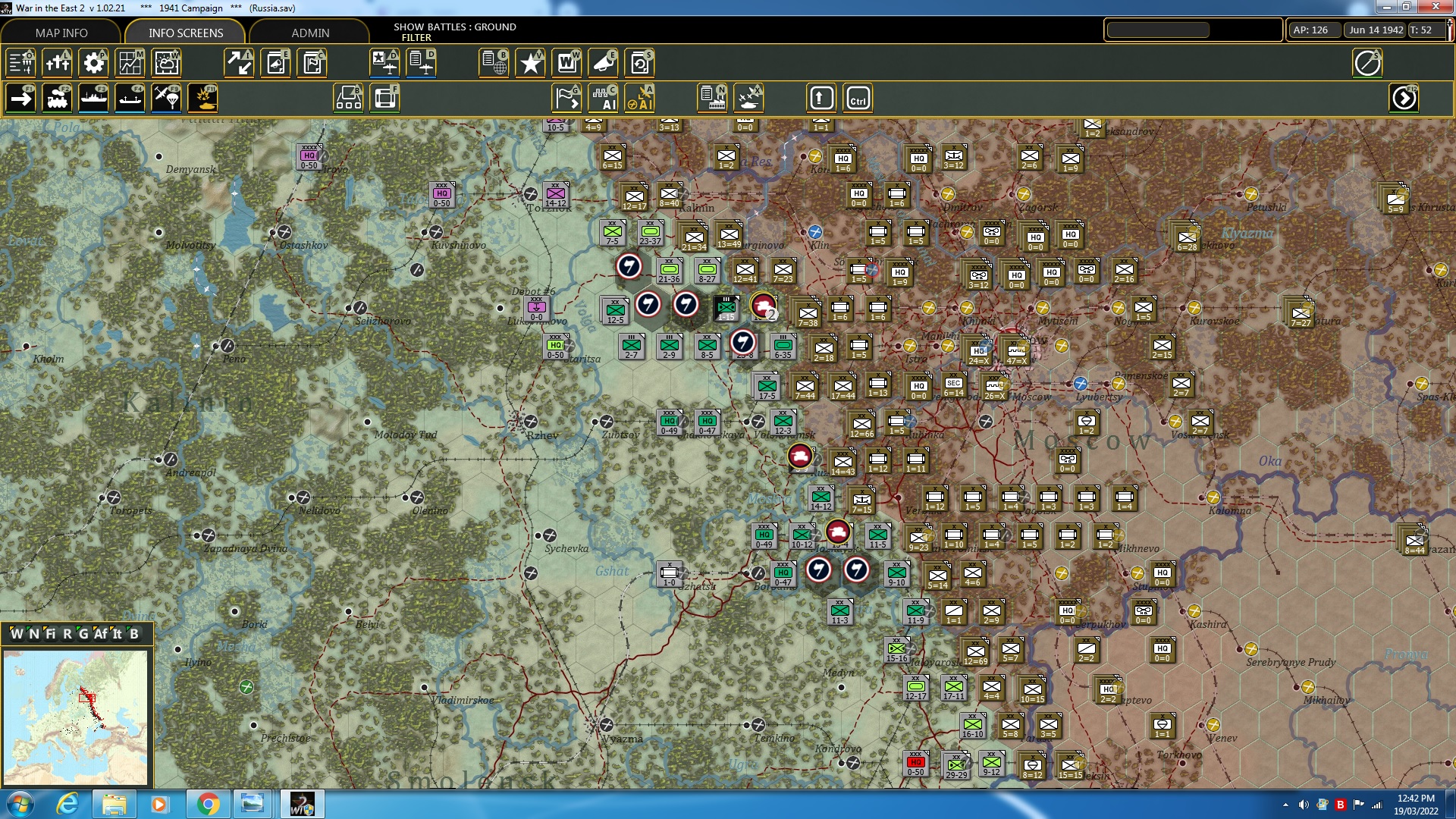Open the order of battle list icon (O)
This screenshot has height=819, width=1456.
20,63
